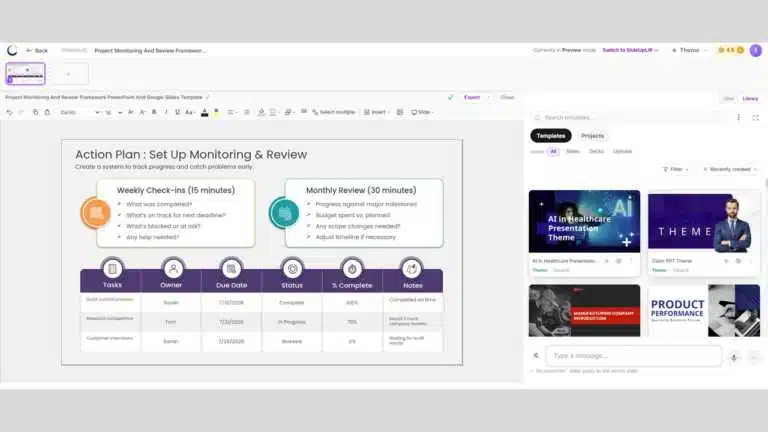Screen dimensions: 768x432
Task: Open the yellow text highlight color
Action: [216, 112]
